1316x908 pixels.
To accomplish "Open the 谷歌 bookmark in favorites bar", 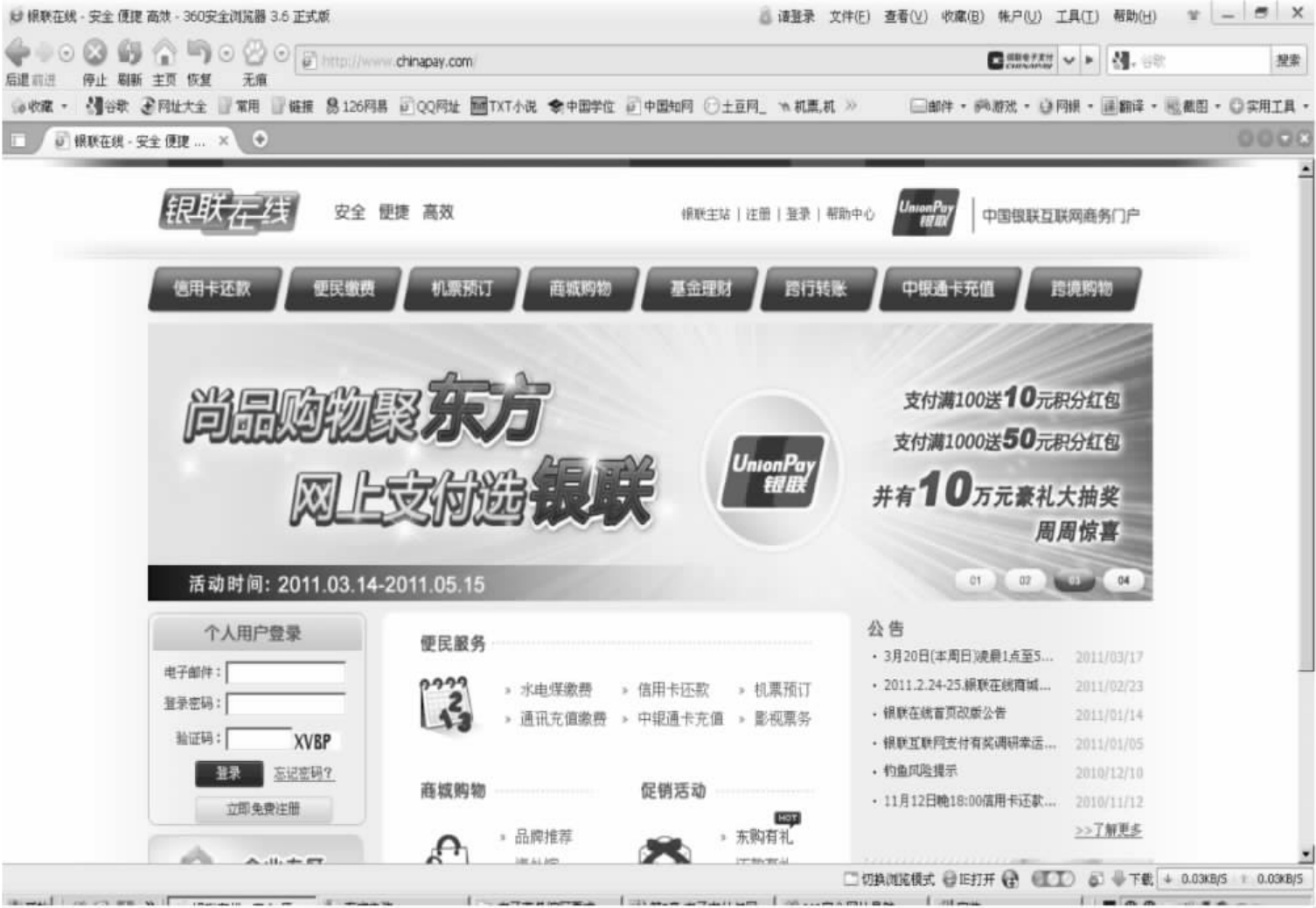I will pos(107,106).
